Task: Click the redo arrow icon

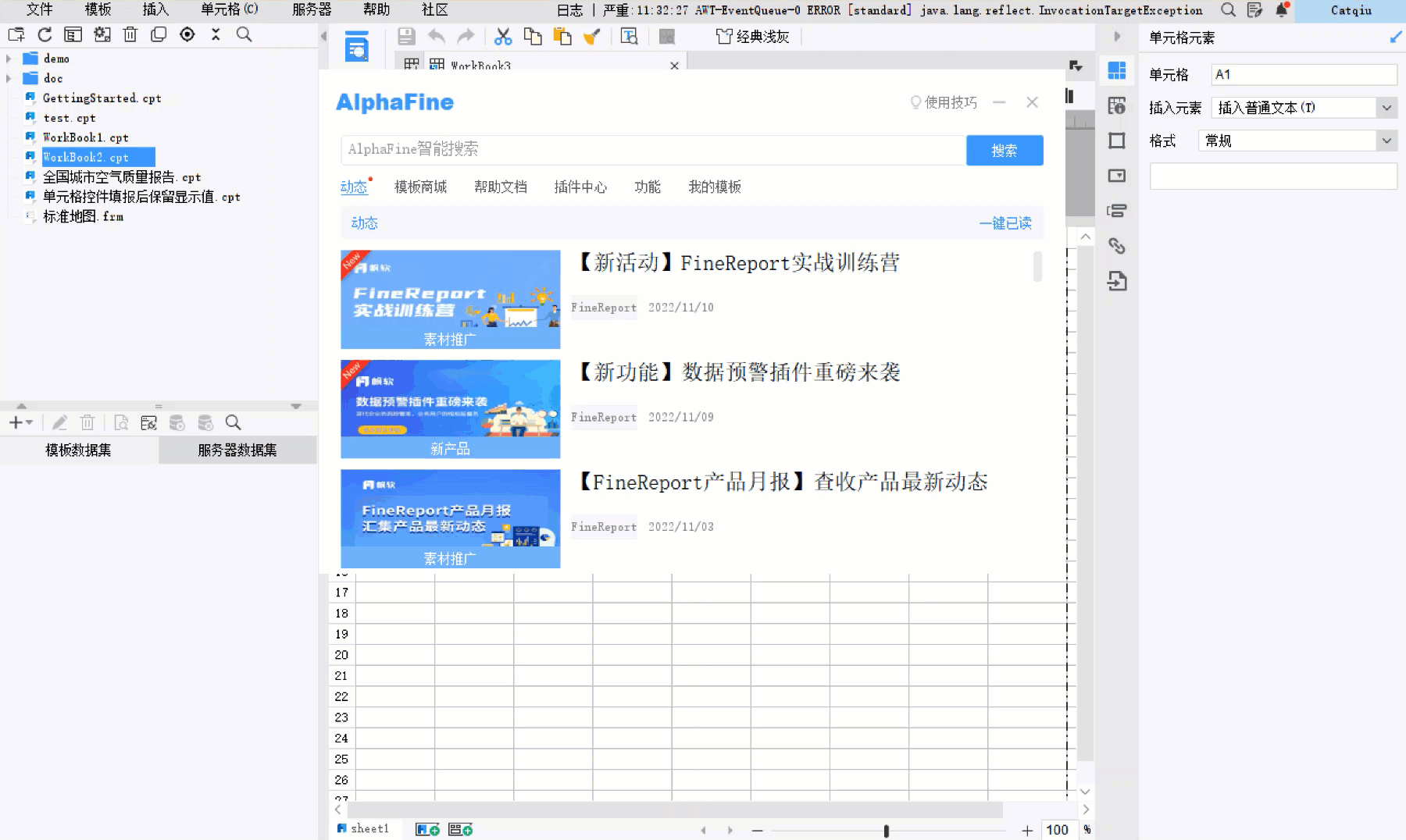Action: (466, 36)
